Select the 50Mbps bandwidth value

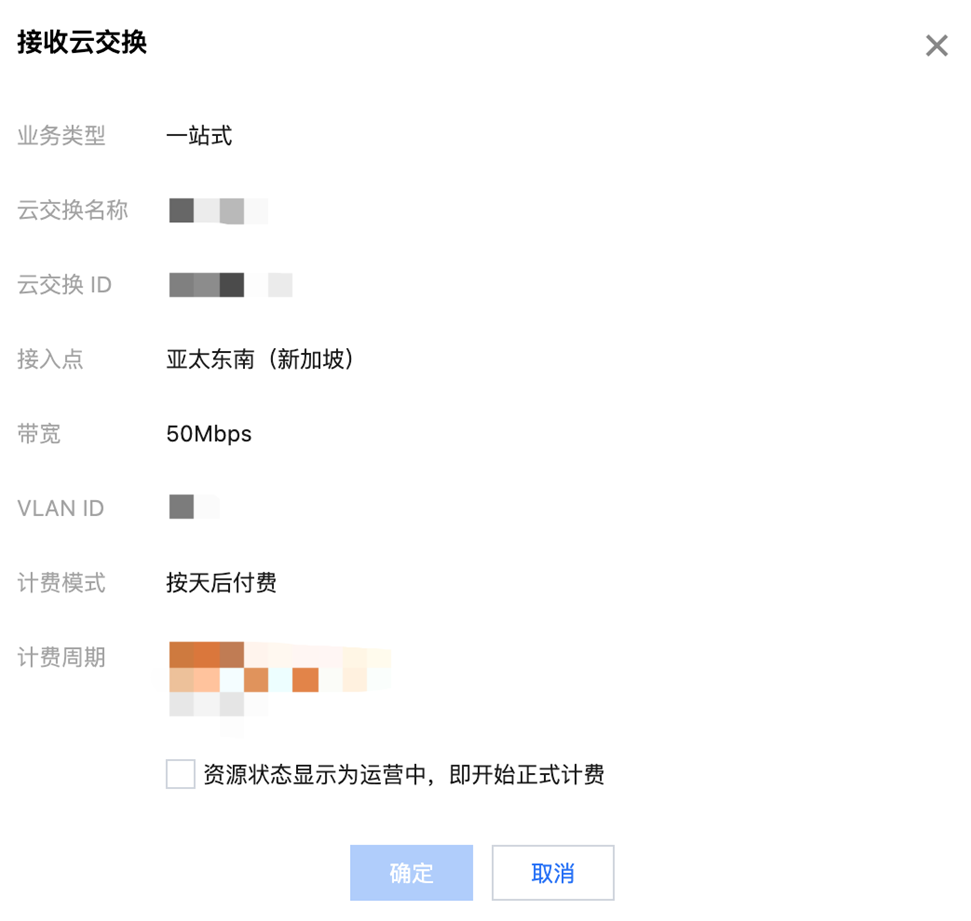tap(209, 434)
